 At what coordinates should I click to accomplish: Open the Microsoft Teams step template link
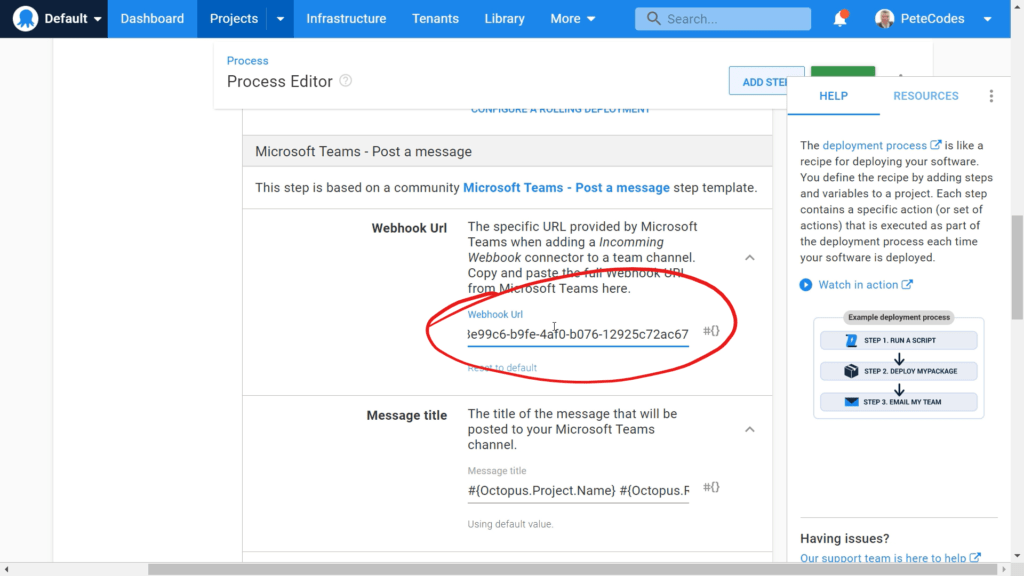(566, 188)
